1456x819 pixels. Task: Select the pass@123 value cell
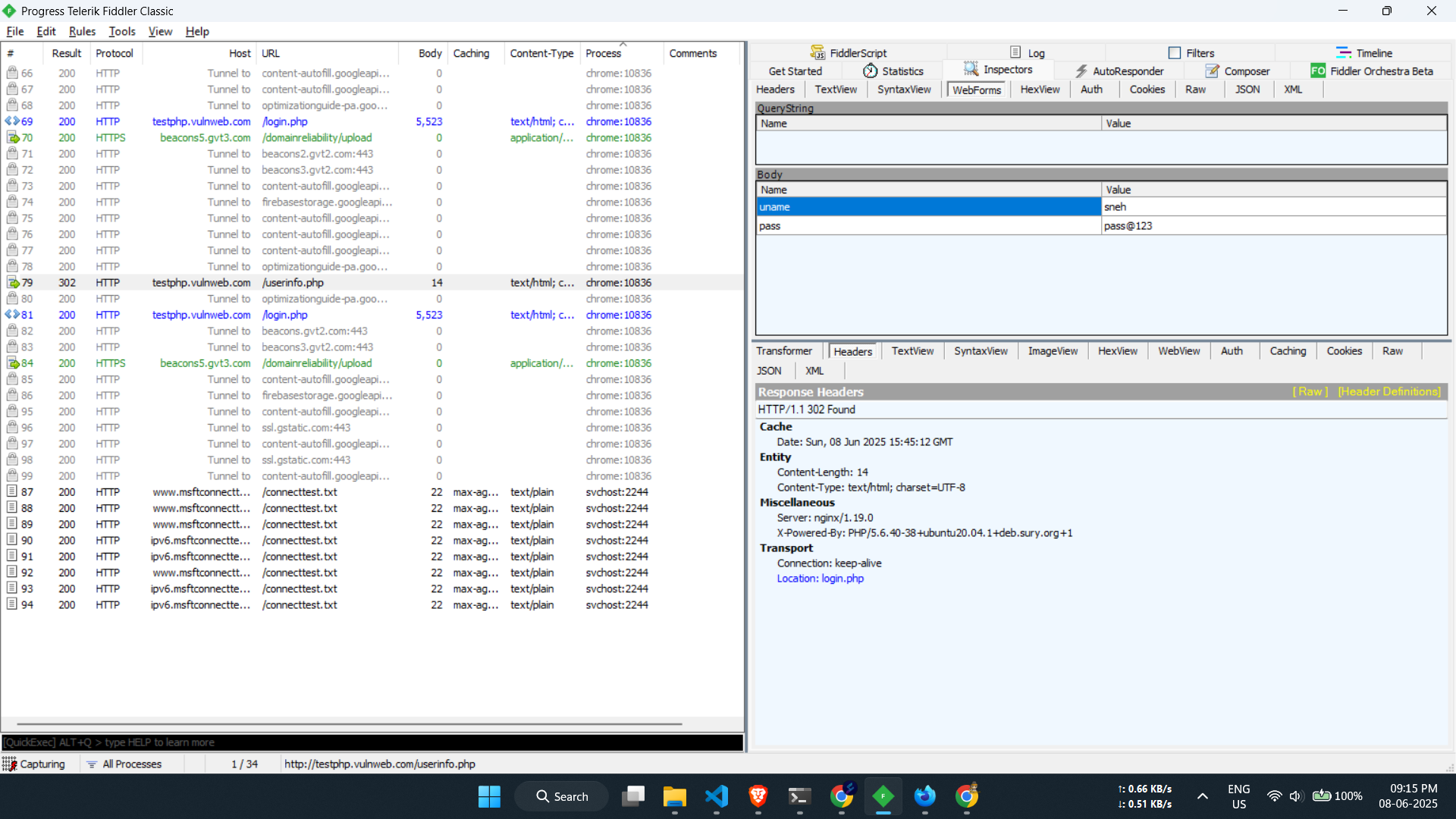(x=1273, y=226)
